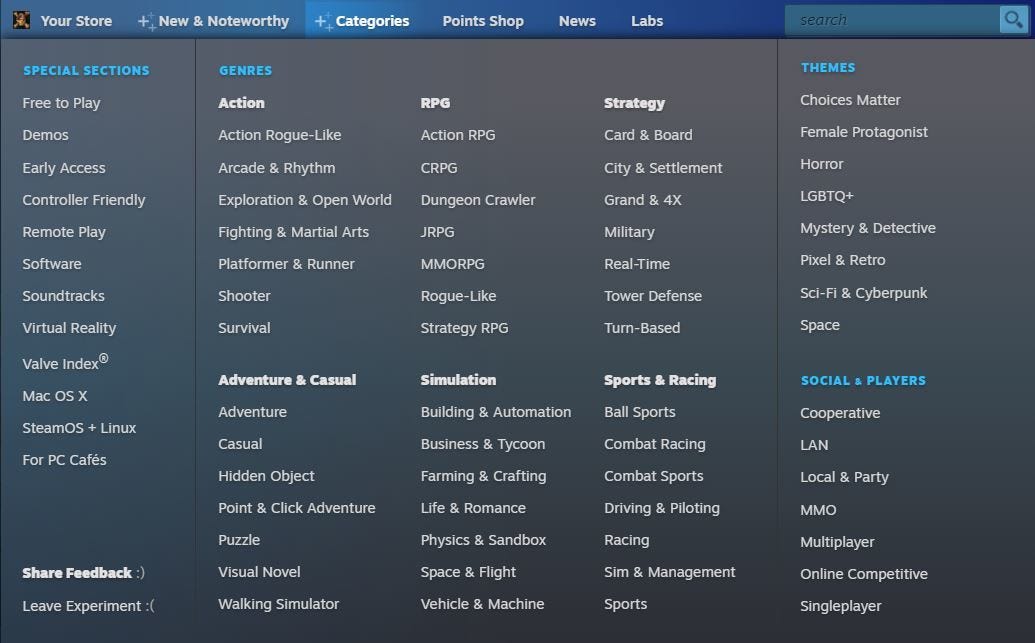Open the Early Access section
The width and height of the screenshot is (1035, 643).
(64, 167)
